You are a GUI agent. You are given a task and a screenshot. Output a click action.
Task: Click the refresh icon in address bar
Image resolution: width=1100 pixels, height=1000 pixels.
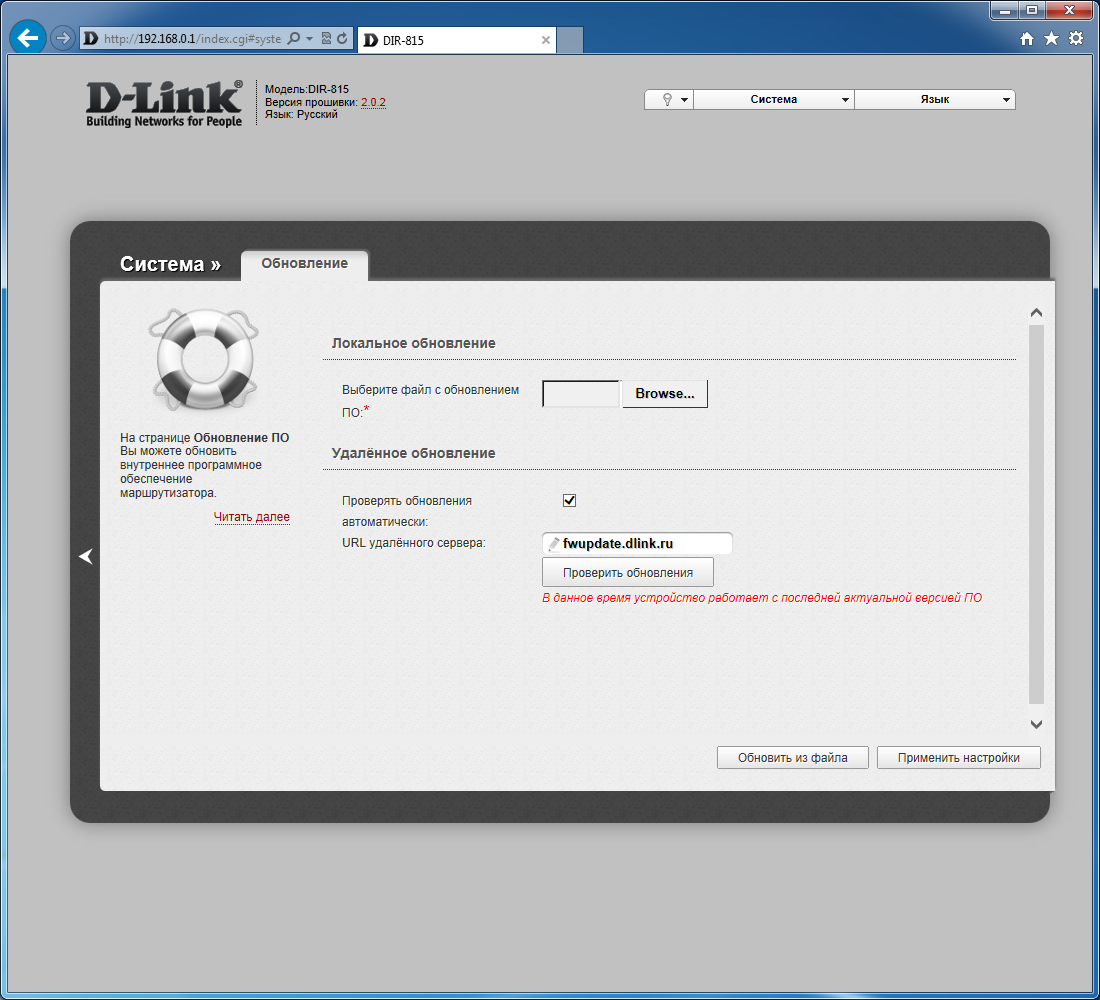[x=340, y=37]
